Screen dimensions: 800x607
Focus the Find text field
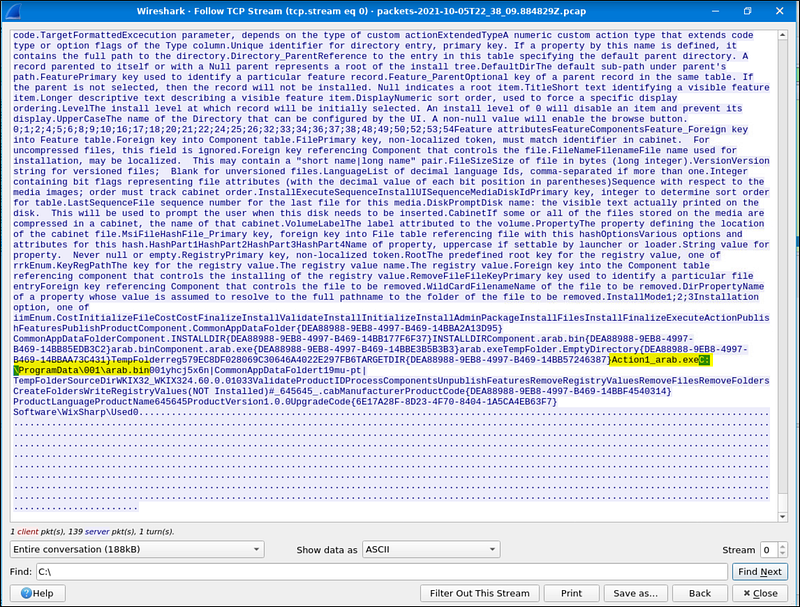coord(380,572)
